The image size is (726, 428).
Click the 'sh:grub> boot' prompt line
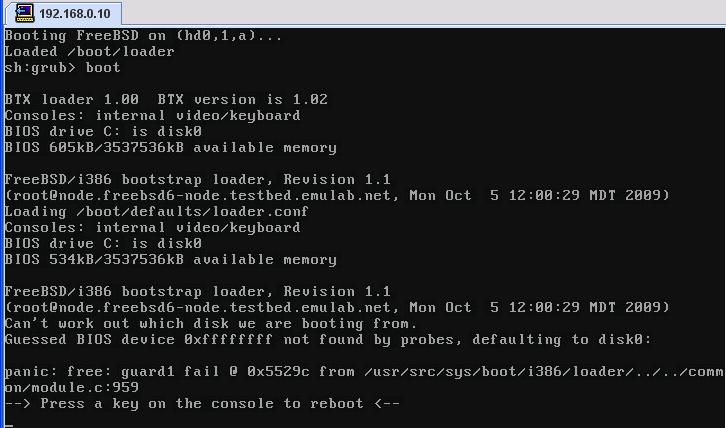click(x=63, y=68)
